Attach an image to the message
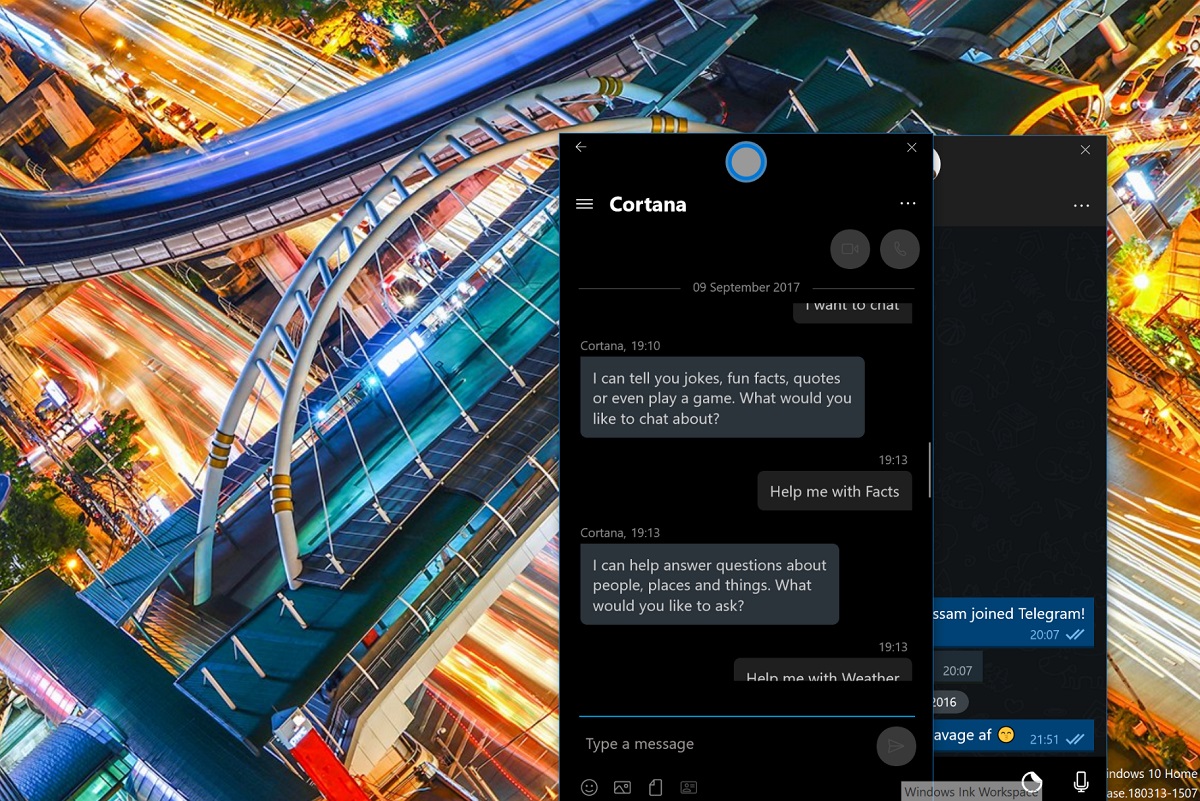 click(x=622, y=788)
